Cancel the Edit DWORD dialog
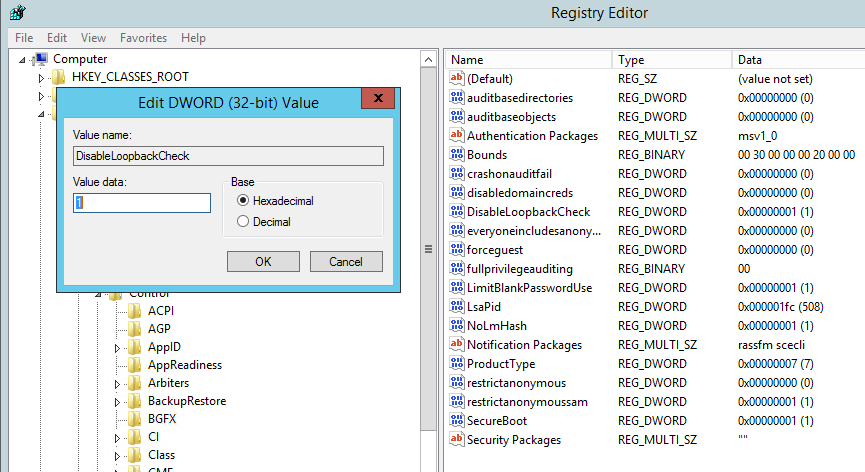865x472 pixels. (346, 261)
